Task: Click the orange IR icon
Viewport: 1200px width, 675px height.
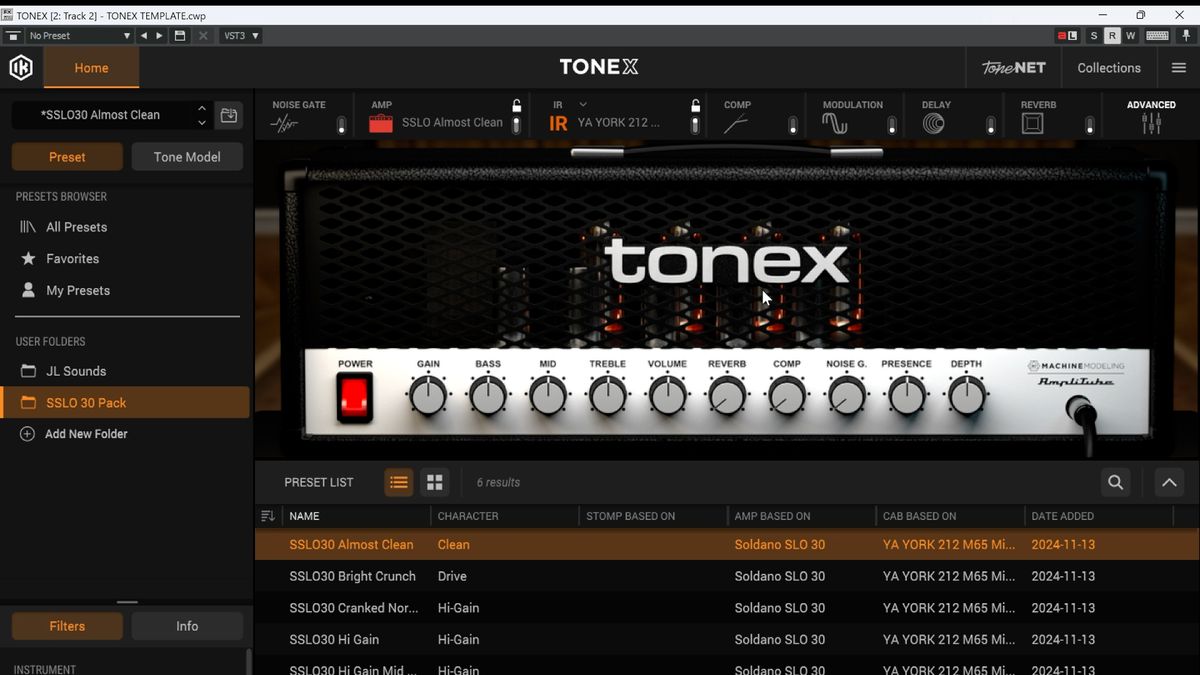Action: [x=558, y=123]
